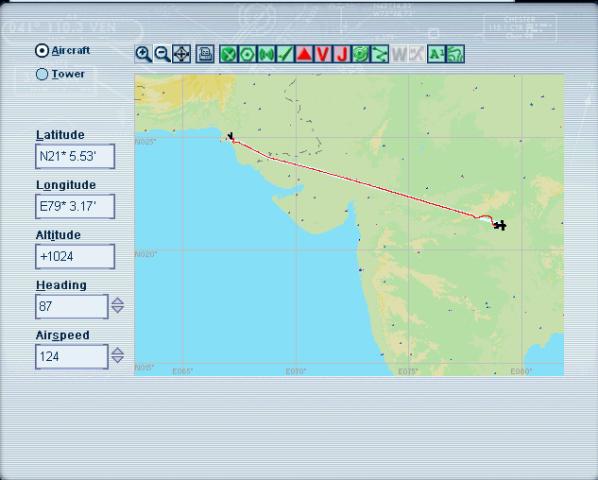Center the map on aircraft

[x=182, y=54]
